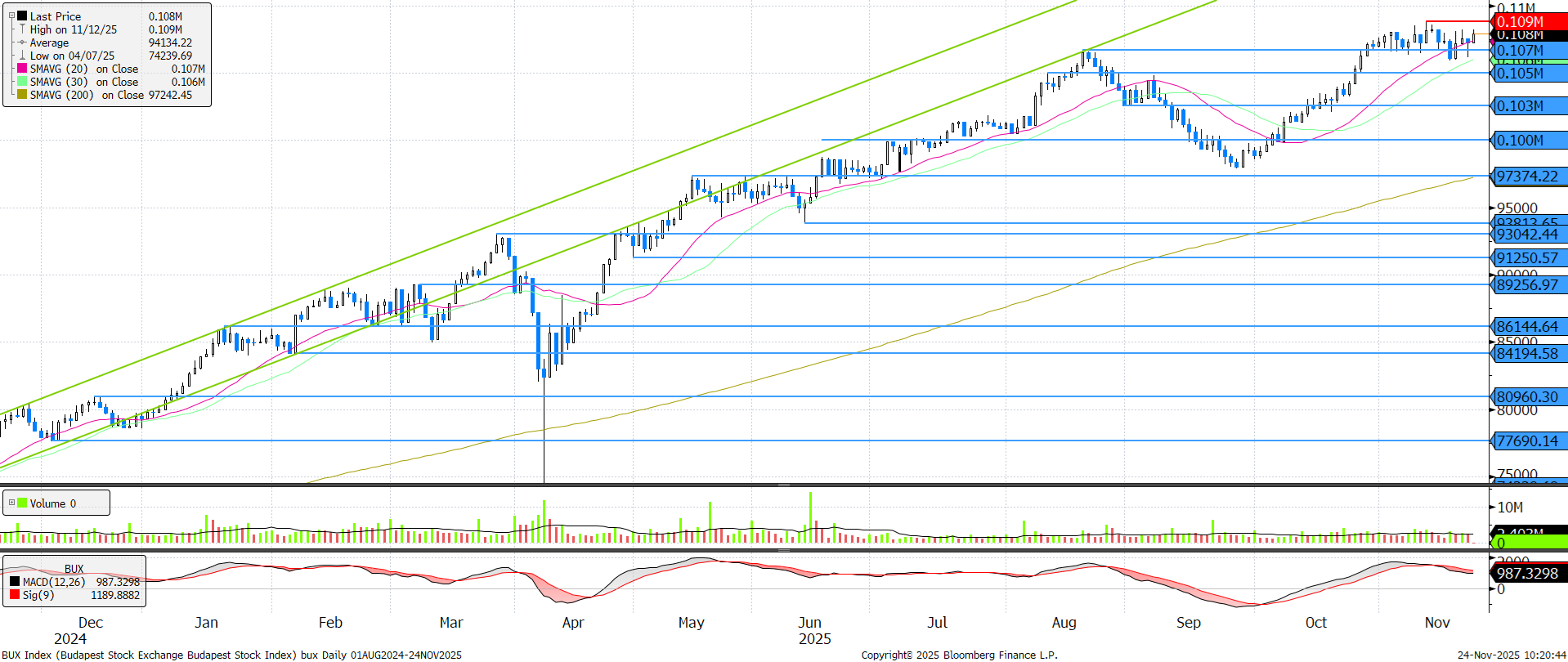Viewport: 1568px width, 662px height.
Task: Click the black Last Price color swatch
Action: 22,16
